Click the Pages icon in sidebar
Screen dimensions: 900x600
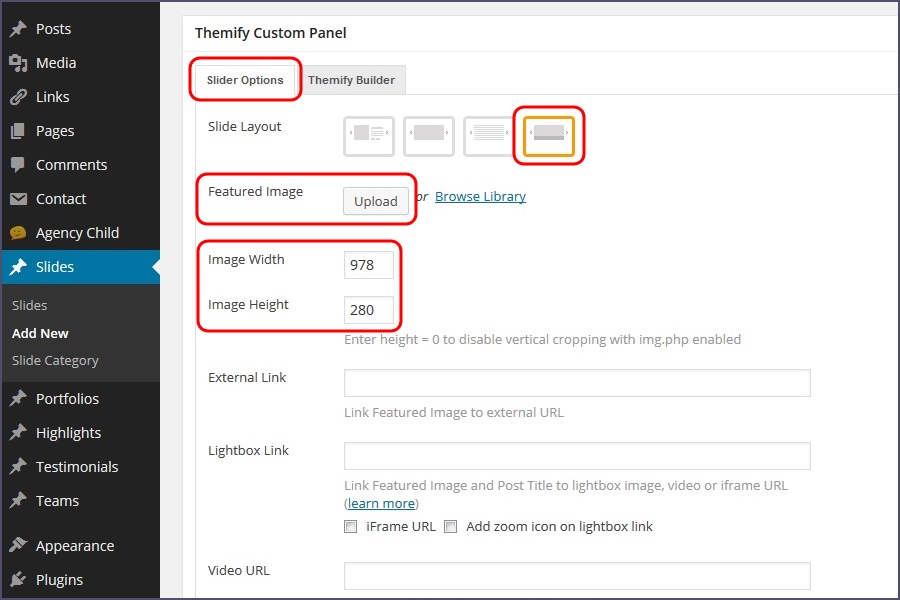(18, 131)
